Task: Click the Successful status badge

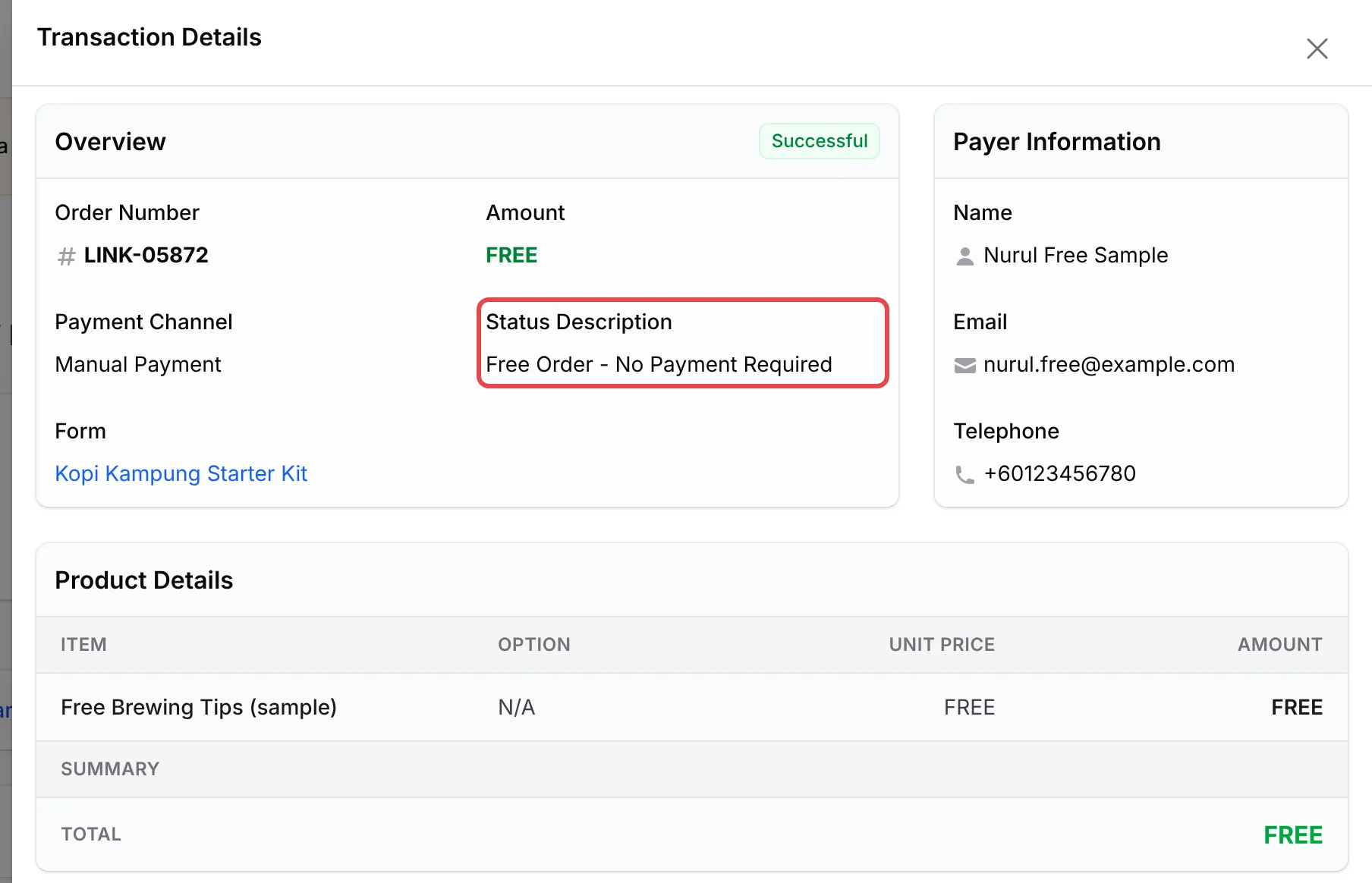Action: tap(820, 141)
